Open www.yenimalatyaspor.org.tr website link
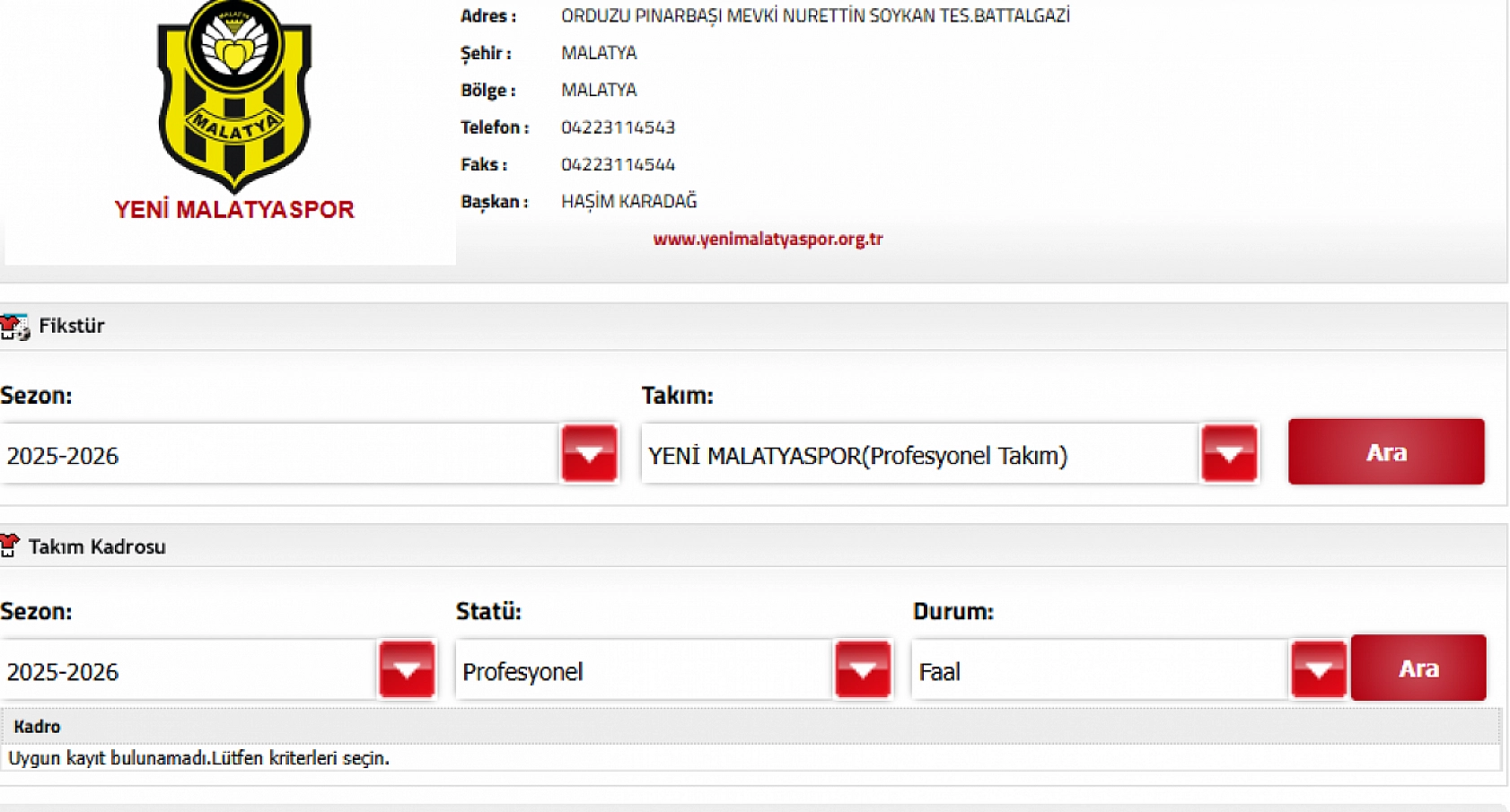 pyautogui.click(x=768, y=239)
